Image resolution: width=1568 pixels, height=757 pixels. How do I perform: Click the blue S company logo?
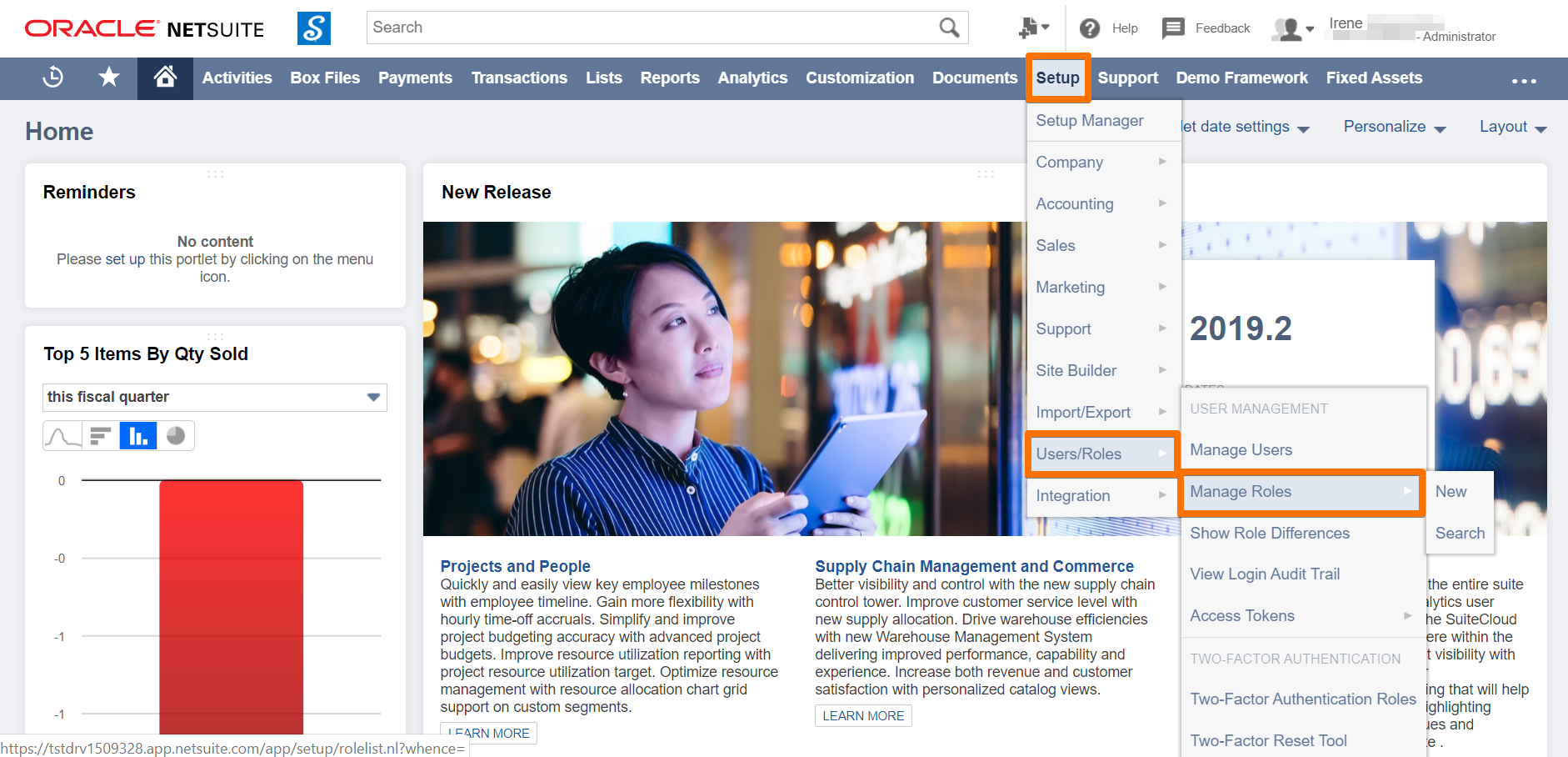314,28
